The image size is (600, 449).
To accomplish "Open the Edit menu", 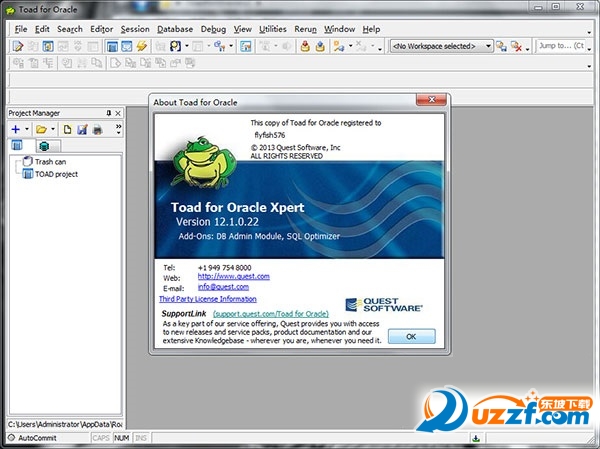I will tap(42, 29).
